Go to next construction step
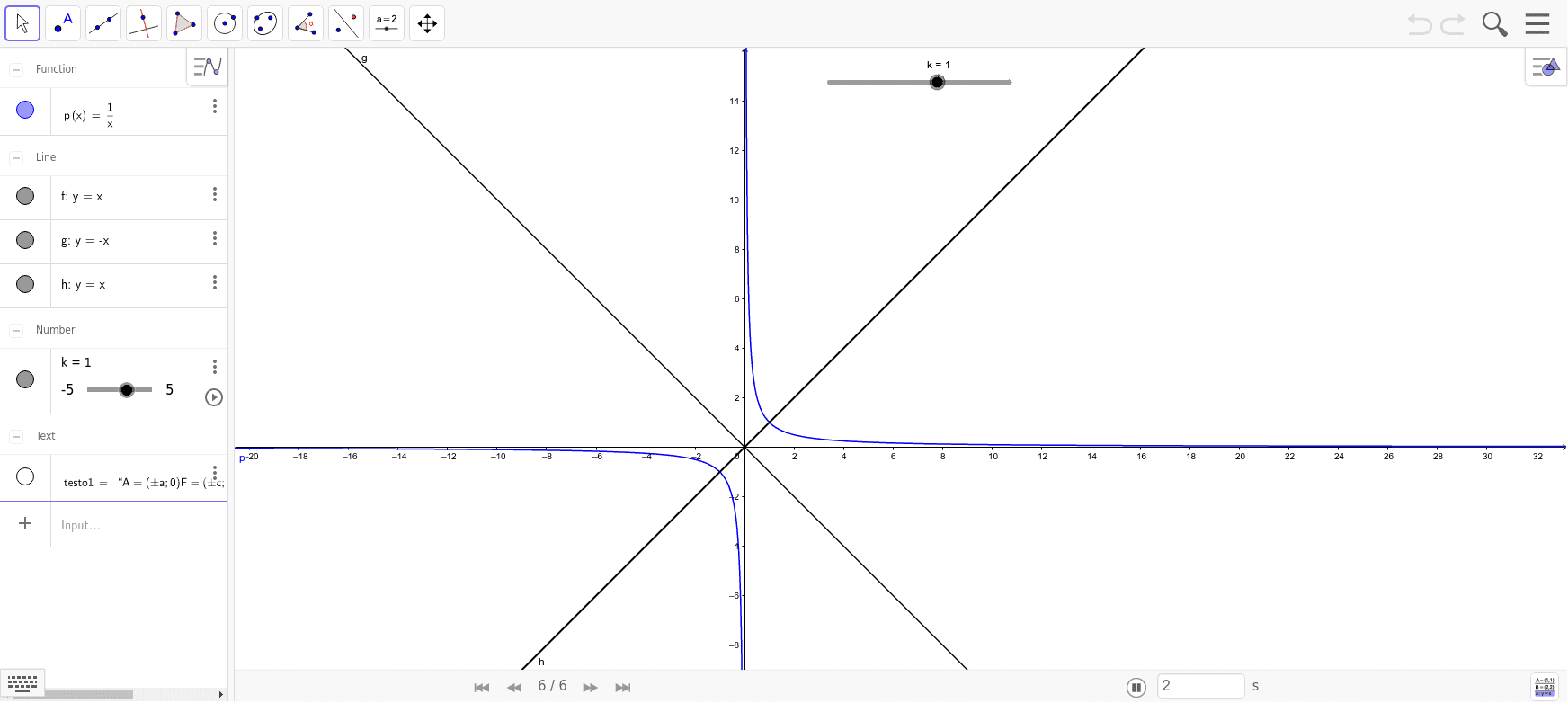 click(x=590, y=688)
